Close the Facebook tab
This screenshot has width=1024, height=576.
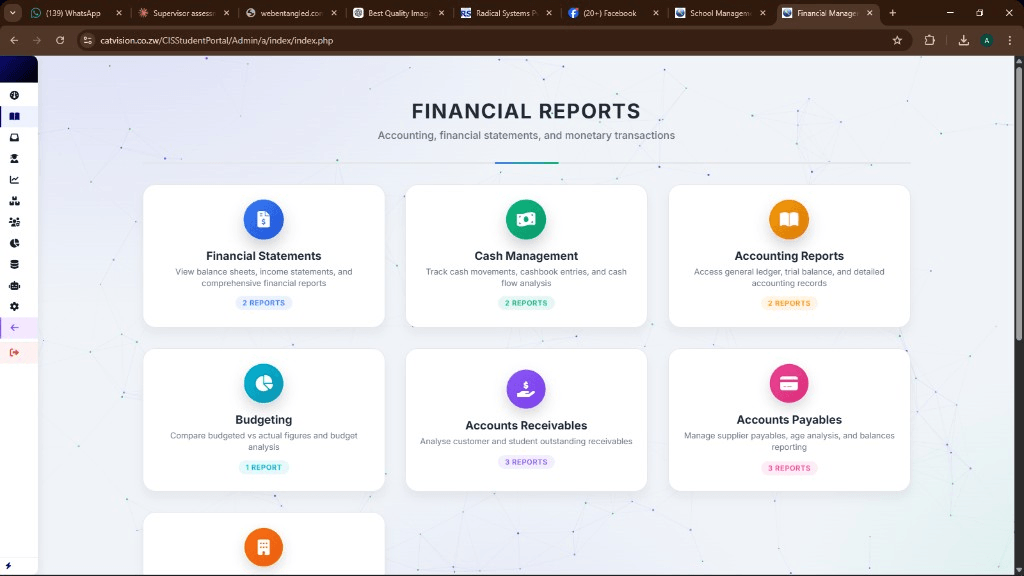click(656, 13)
